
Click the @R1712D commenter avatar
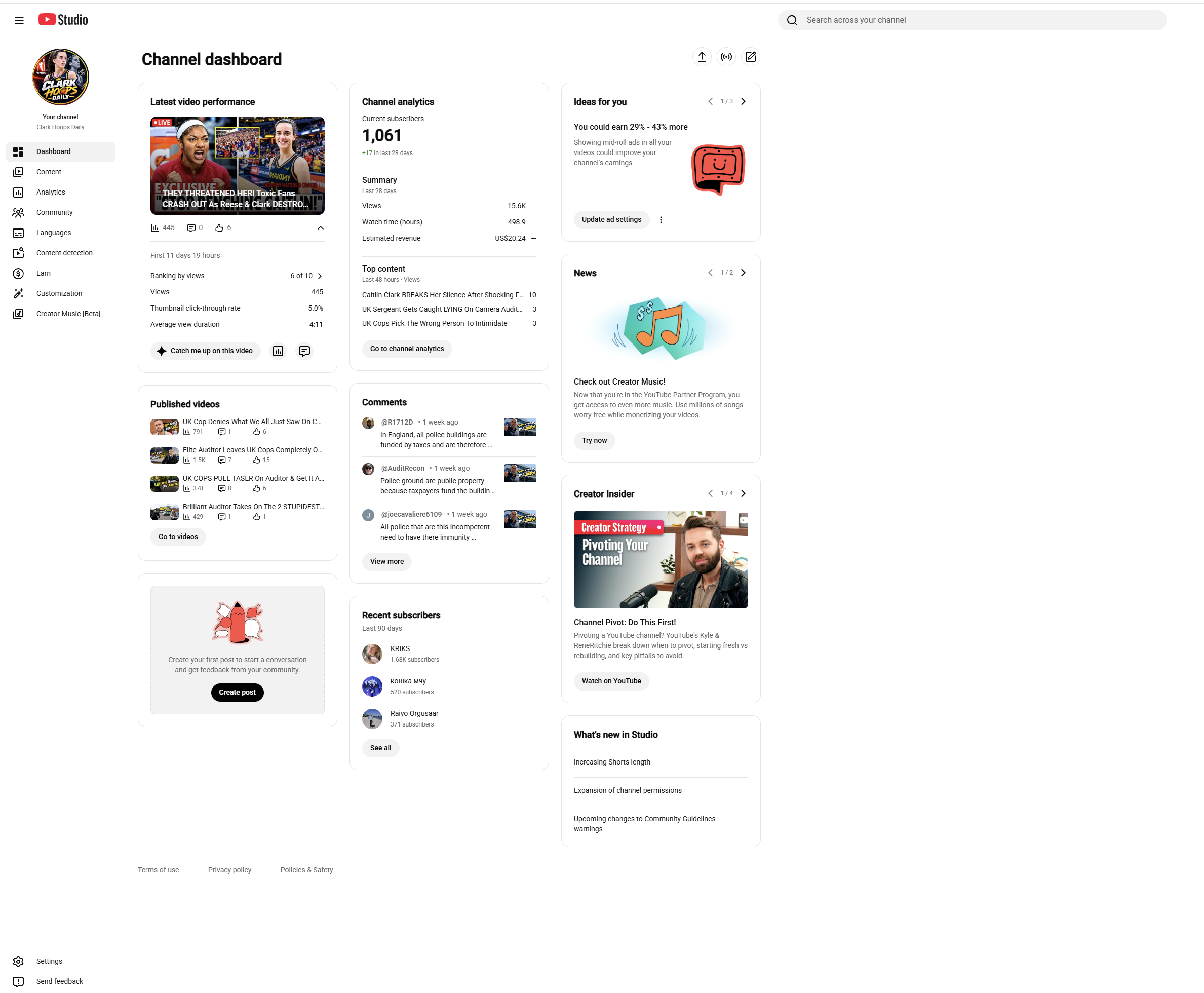pyautogui.click(x=368, y=423)
